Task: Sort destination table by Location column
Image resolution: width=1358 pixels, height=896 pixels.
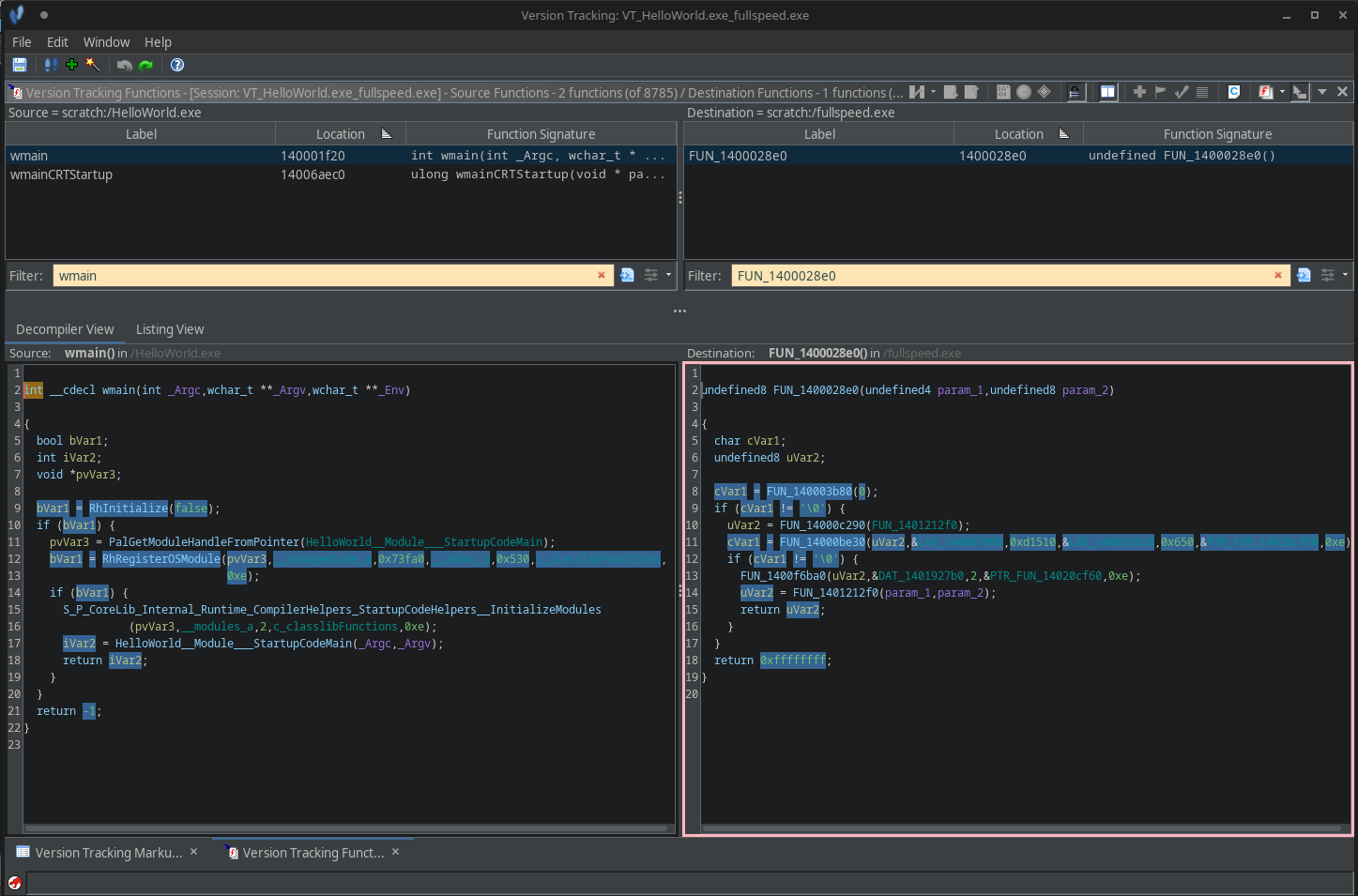Action: 1018,134
